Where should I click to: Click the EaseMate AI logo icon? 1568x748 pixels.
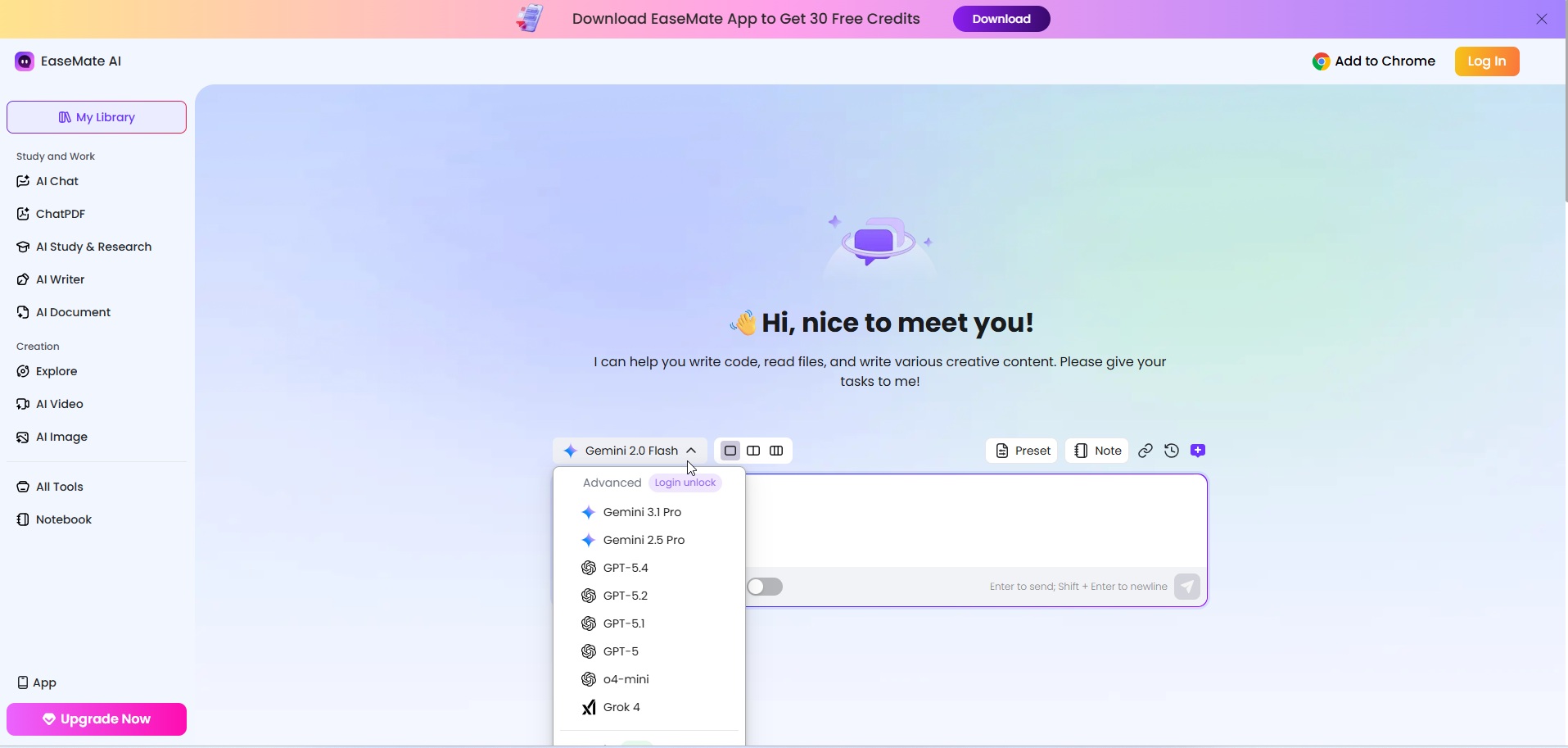pos(25,61)
